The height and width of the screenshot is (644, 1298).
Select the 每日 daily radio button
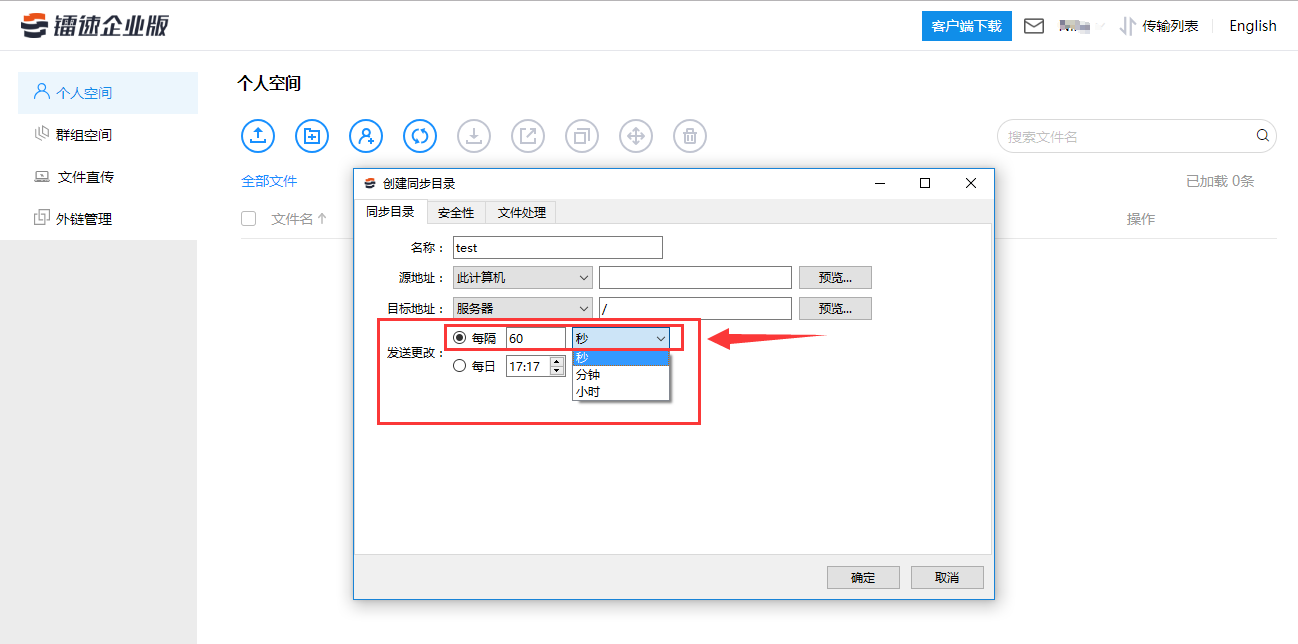(x=459, y=366)
